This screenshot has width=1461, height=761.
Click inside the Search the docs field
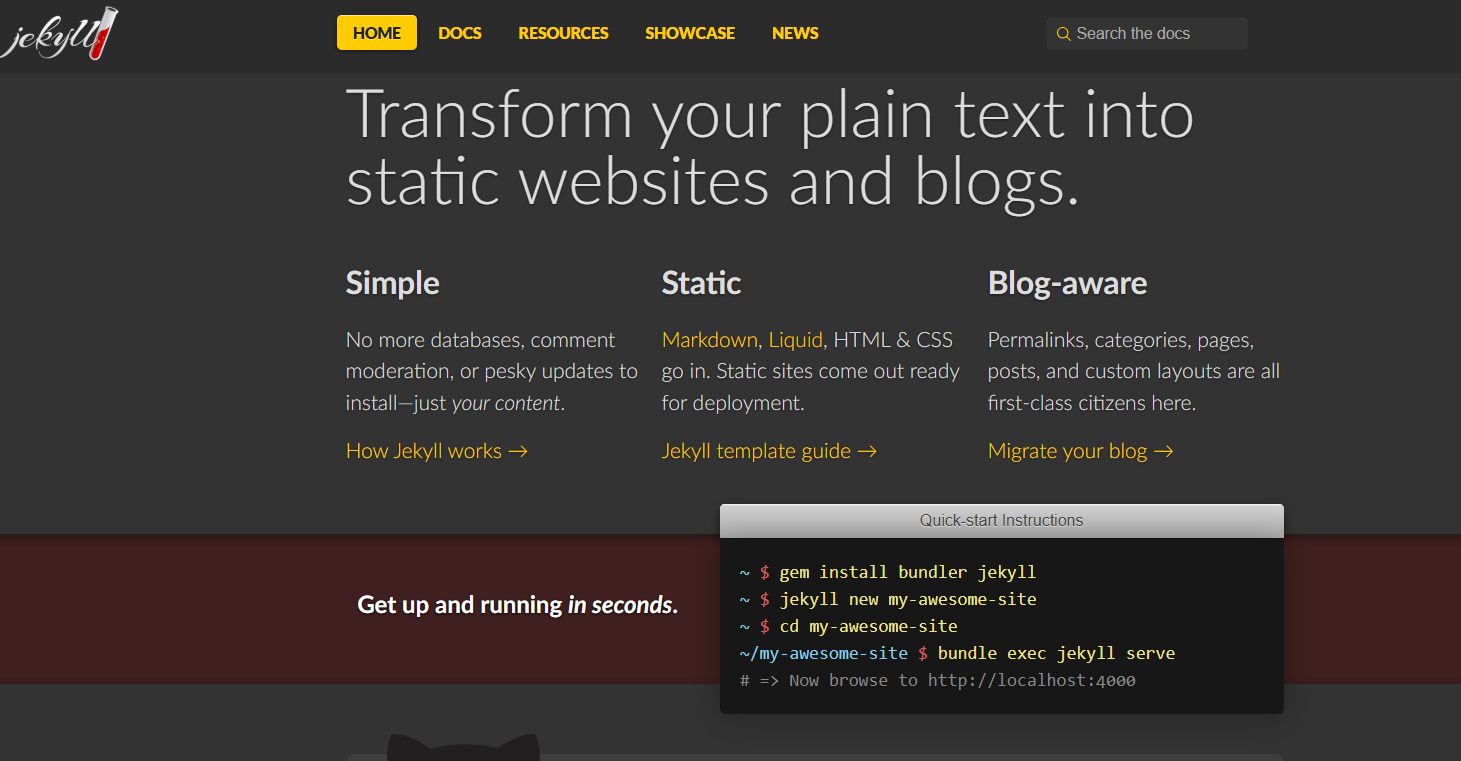click(1146, 33)
